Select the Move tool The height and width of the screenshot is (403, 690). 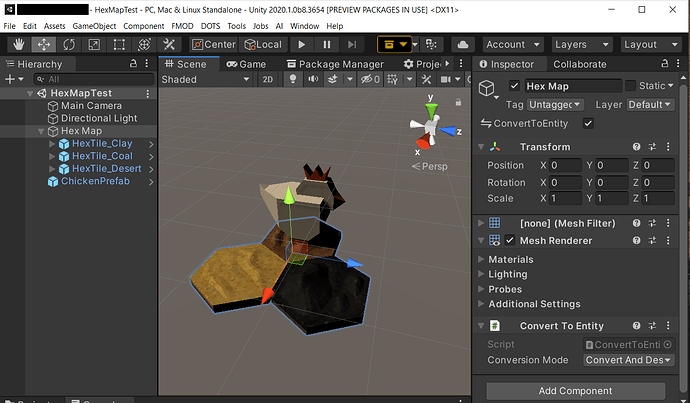pos(44,44)
